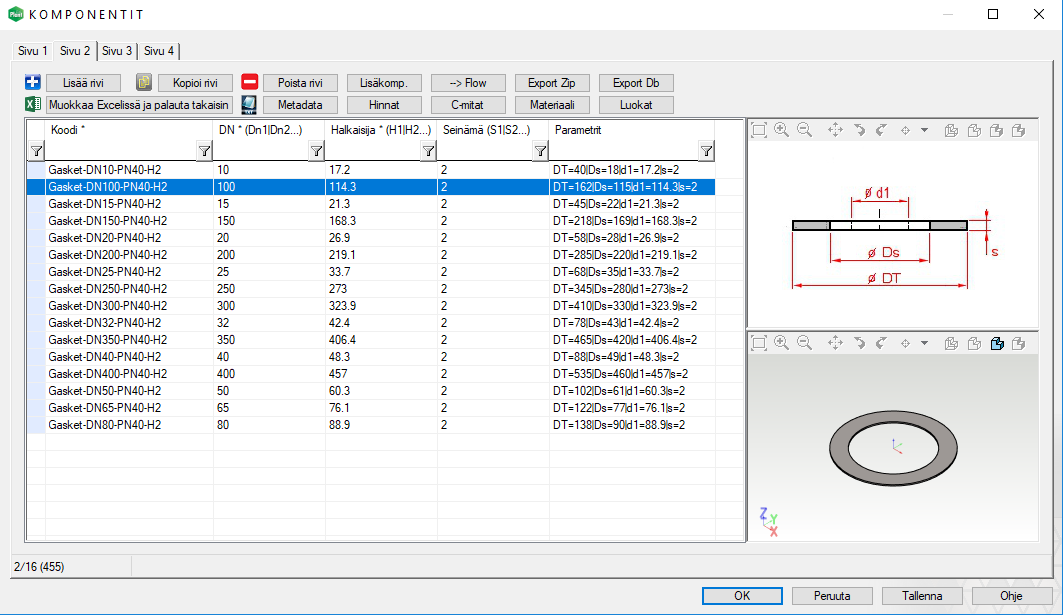
Task: Select the pan tool in 3D preview
Action: click(835, 343)
